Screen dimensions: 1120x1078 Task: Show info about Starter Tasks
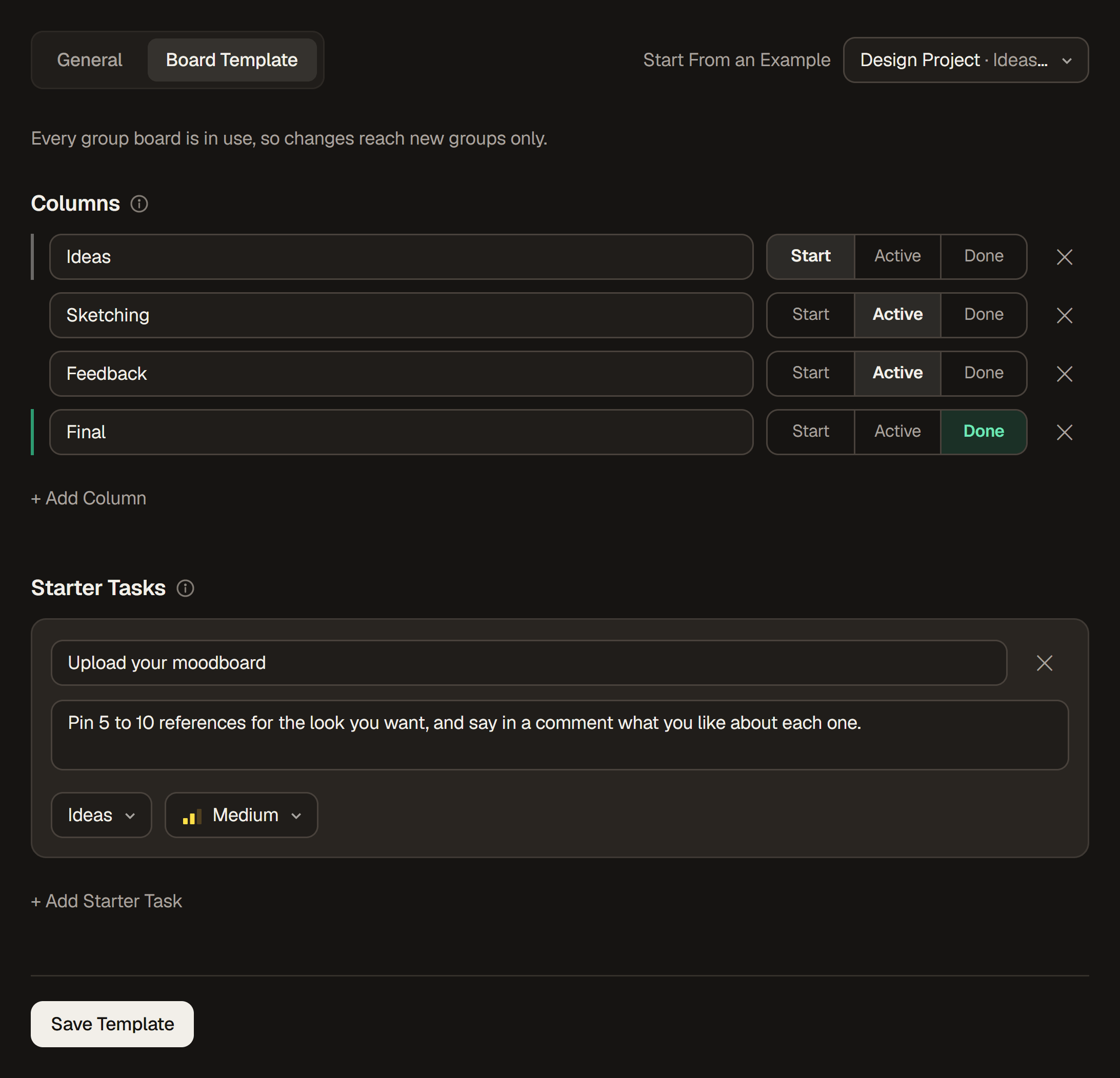click(185, 588)
